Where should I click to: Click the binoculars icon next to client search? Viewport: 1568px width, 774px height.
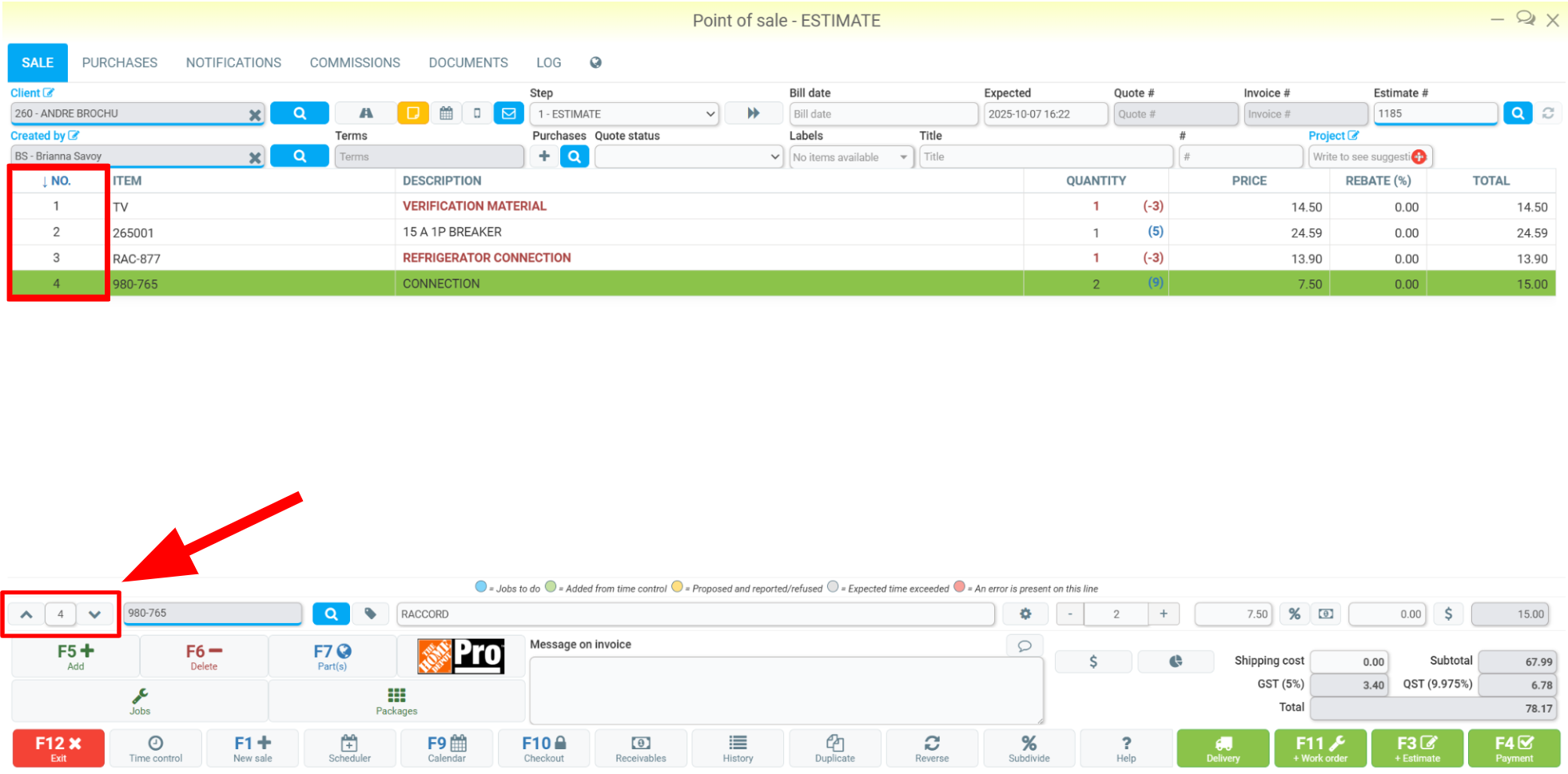[x=365, y=113]
